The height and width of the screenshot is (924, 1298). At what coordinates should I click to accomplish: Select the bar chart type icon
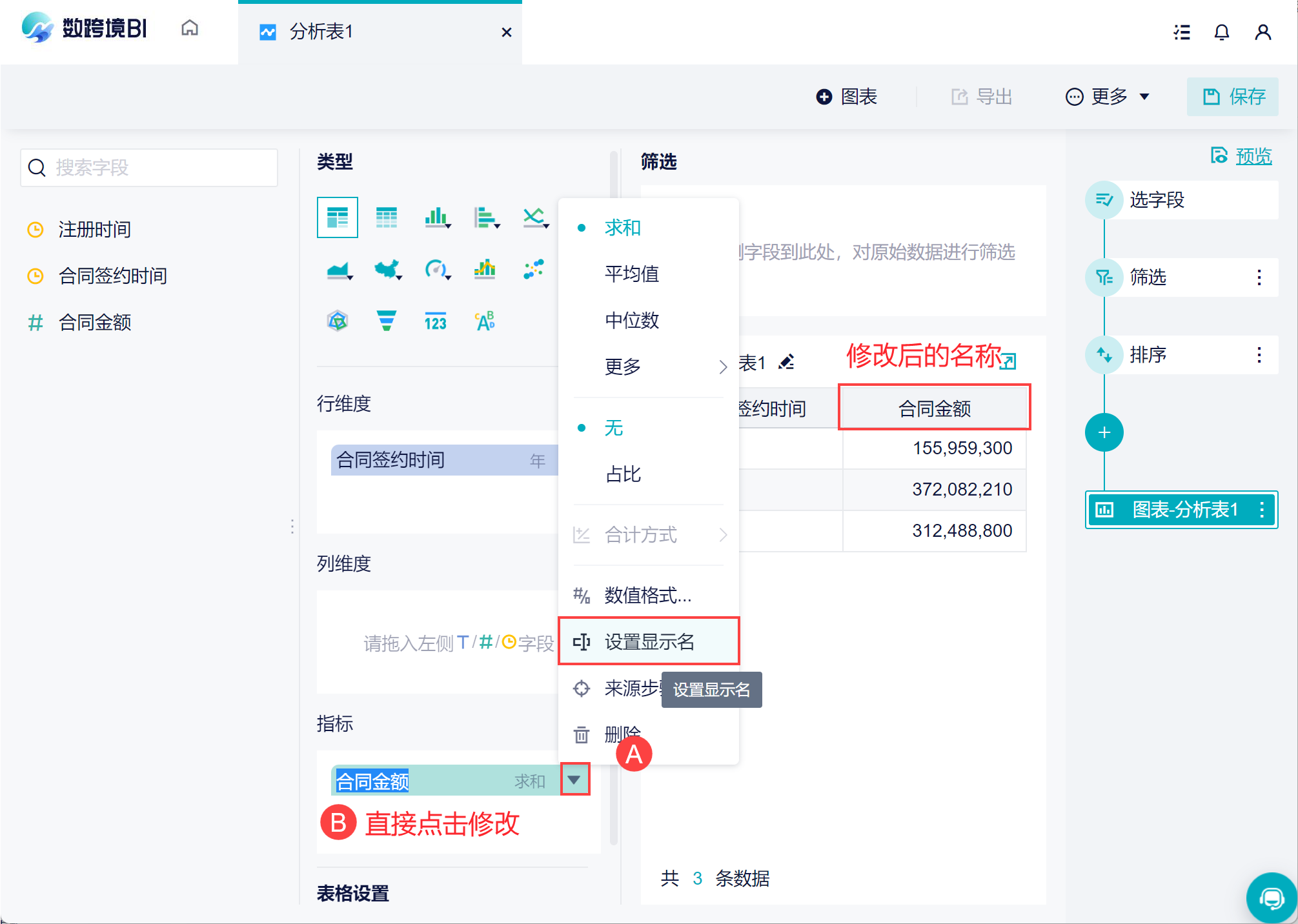click(x=436, y=217)
